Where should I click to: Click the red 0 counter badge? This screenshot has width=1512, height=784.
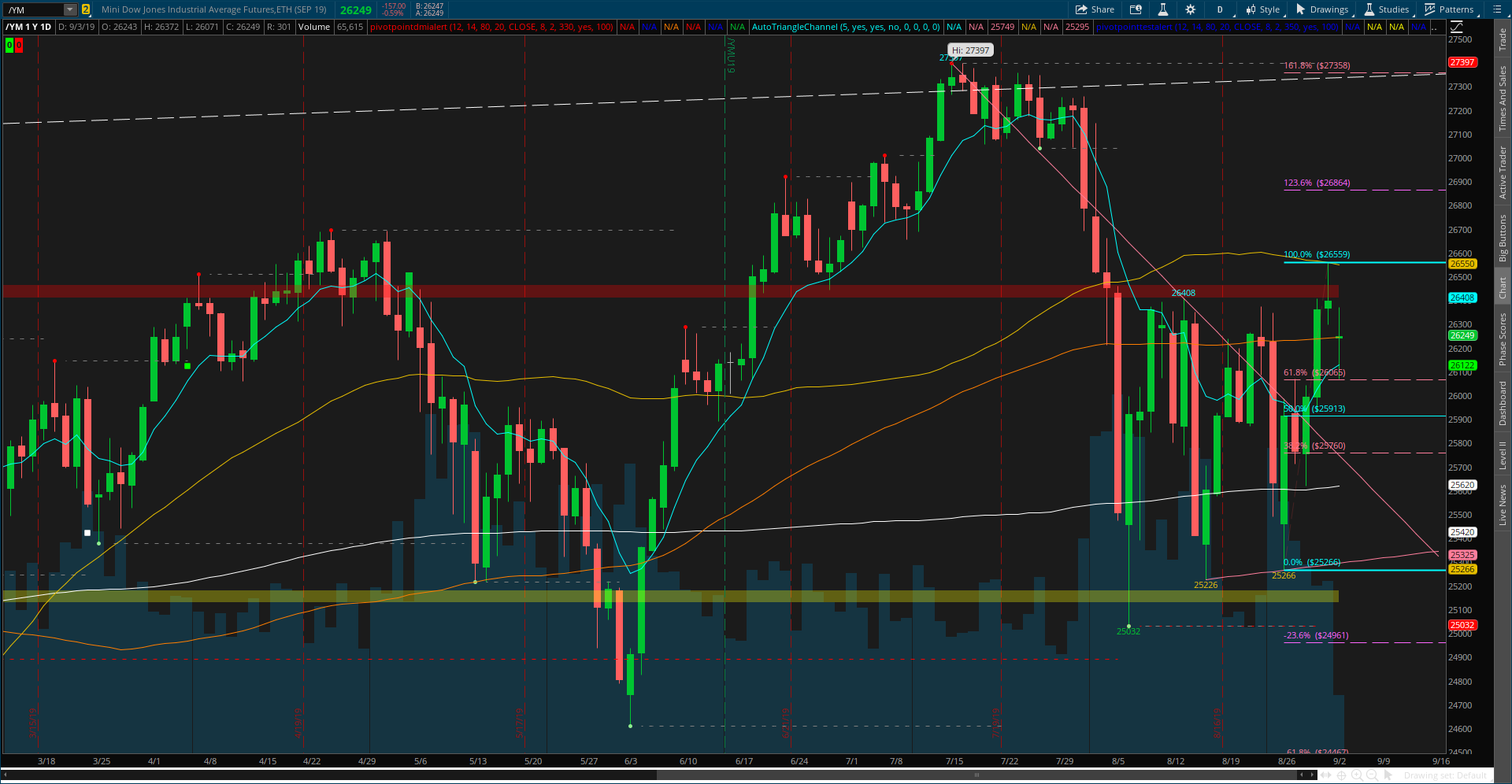(x=19, y=46)
